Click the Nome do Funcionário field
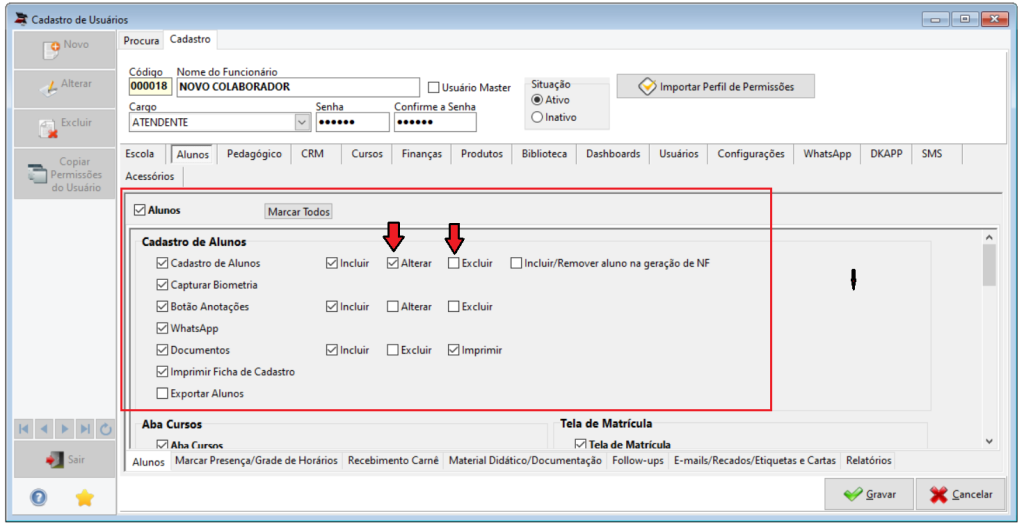The image size is (1024, 528). [298, 87]
